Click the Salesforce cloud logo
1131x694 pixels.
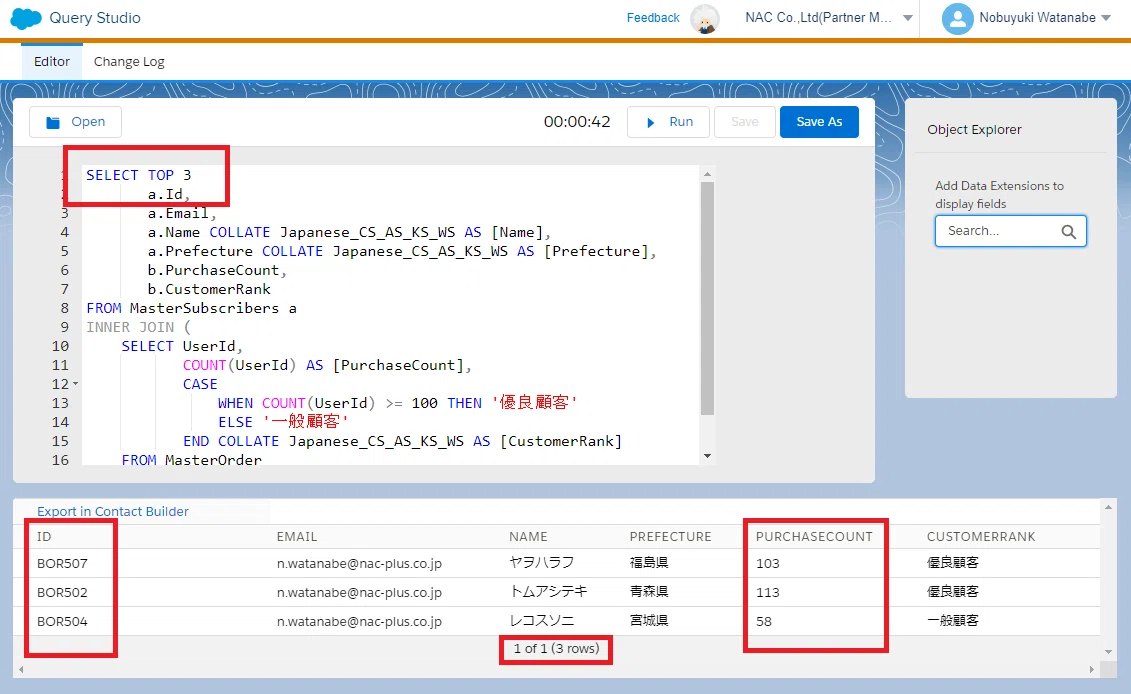[x=26, y=18]
